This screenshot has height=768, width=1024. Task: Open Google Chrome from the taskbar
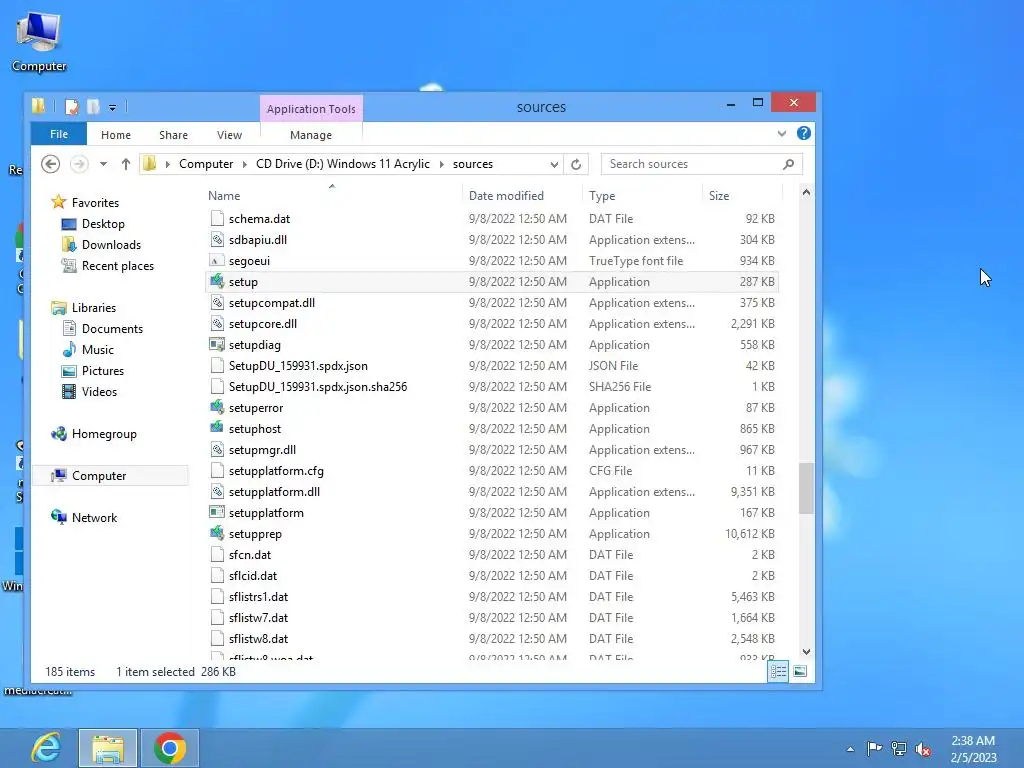click(x=170, y=748)
